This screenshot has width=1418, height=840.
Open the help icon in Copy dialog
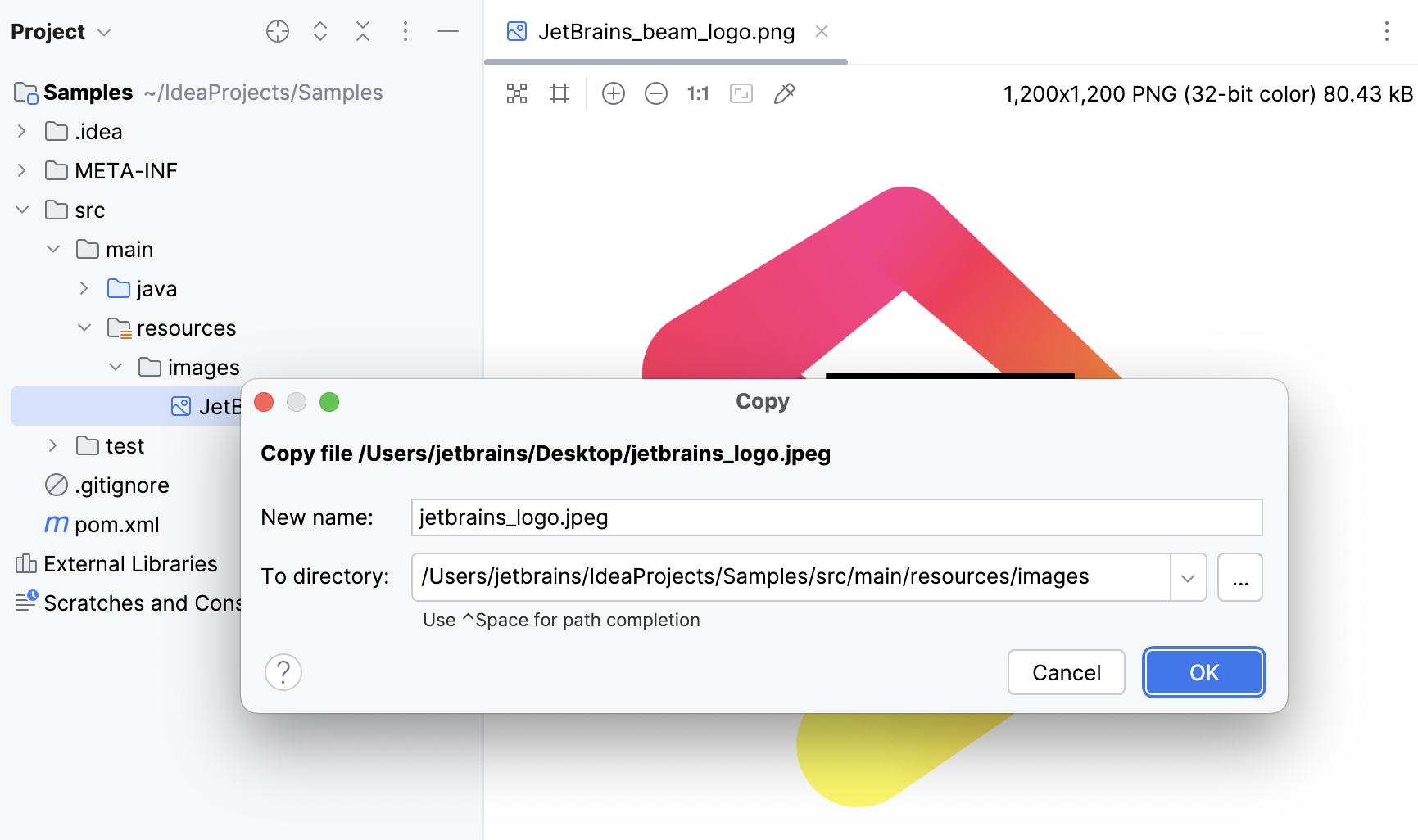pyautogui.click(x=283, y=672)
